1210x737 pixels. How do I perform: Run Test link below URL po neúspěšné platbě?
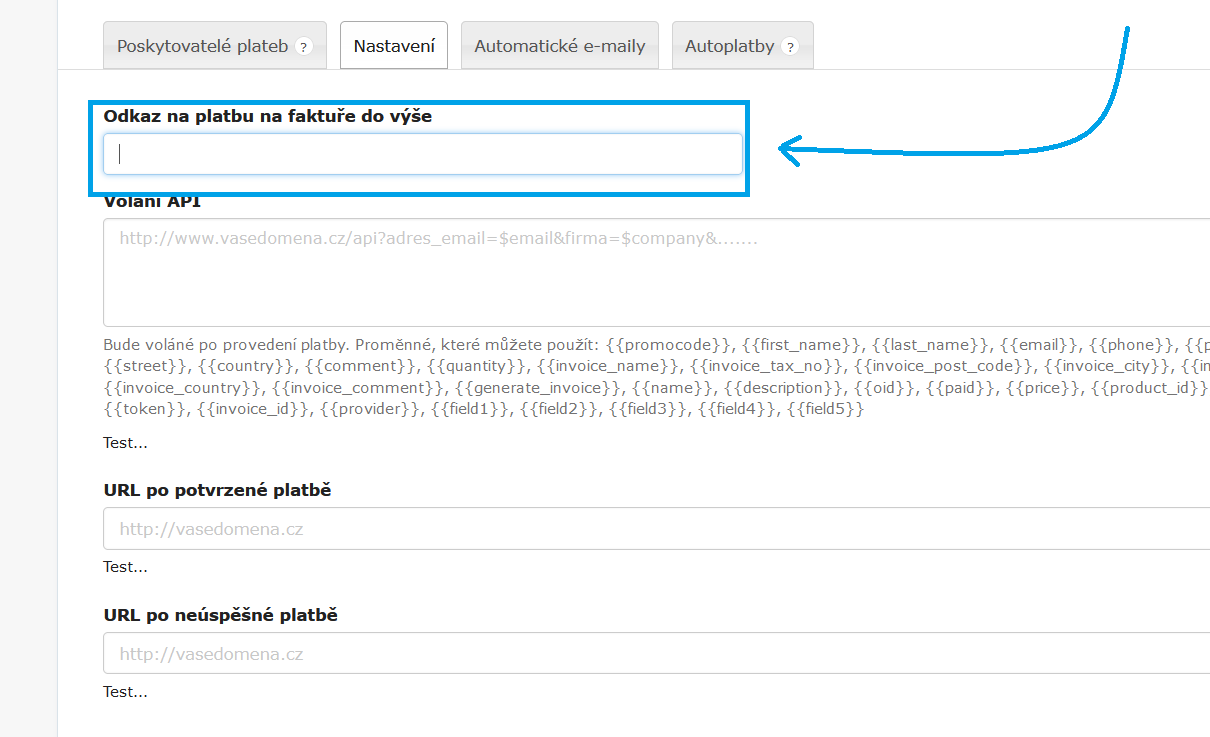(125, 692)
